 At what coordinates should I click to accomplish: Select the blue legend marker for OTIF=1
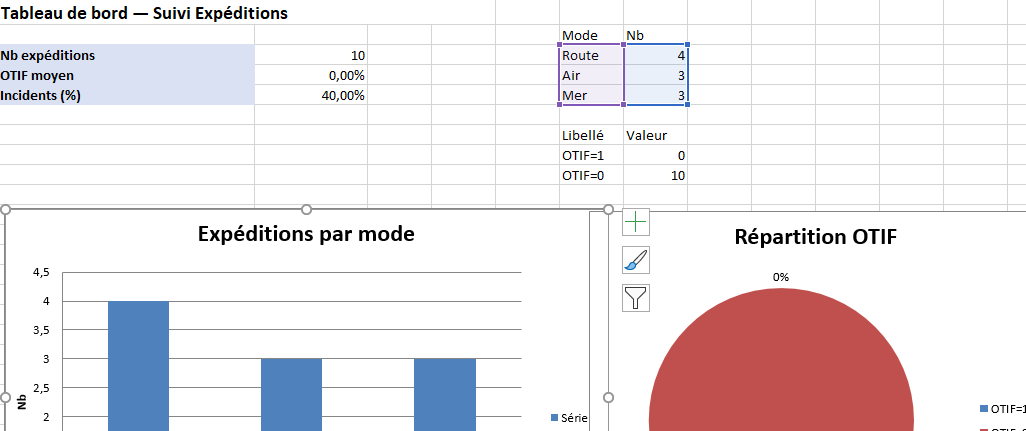tap(985, 408)
